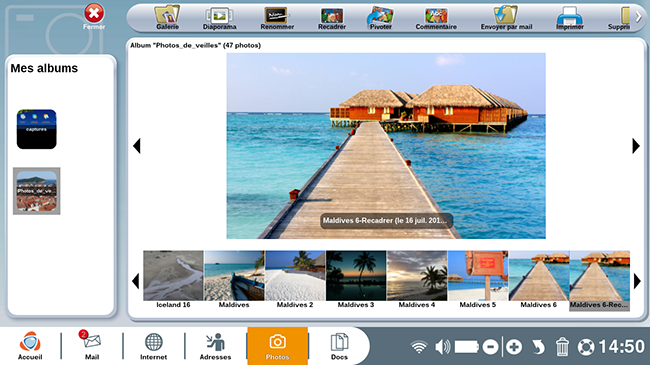Viewport: 650px width, 365px height.
Task: Open the Galerie view icon
Action: point(167,17)
